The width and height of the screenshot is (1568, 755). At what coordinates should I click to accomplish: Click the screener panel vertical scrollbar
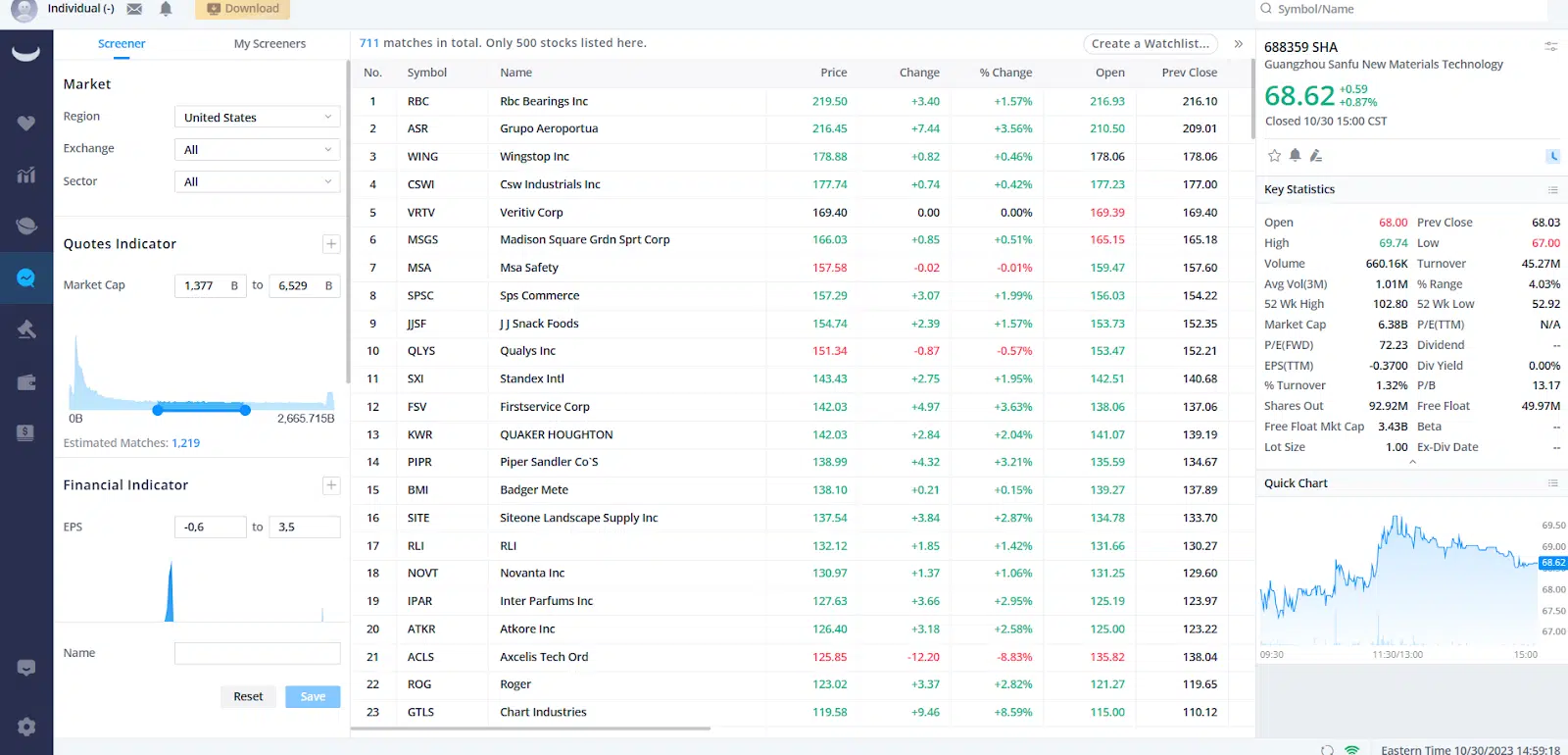pyautogui.click(x=348, y=222)
